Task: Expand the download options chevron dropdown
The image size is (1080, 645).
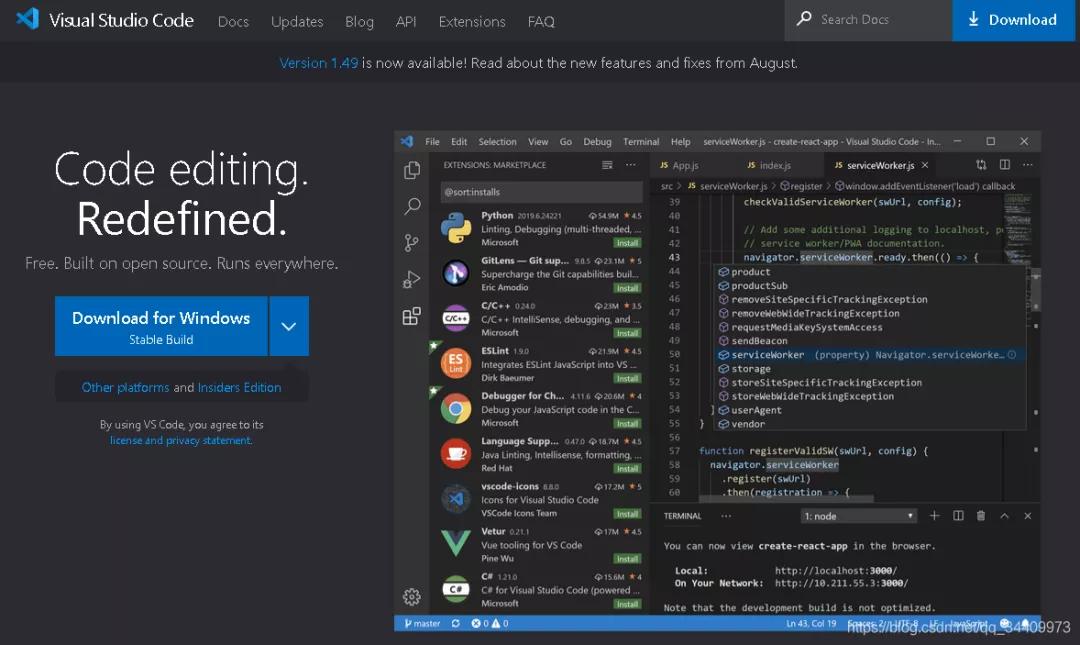Action: 289,326
